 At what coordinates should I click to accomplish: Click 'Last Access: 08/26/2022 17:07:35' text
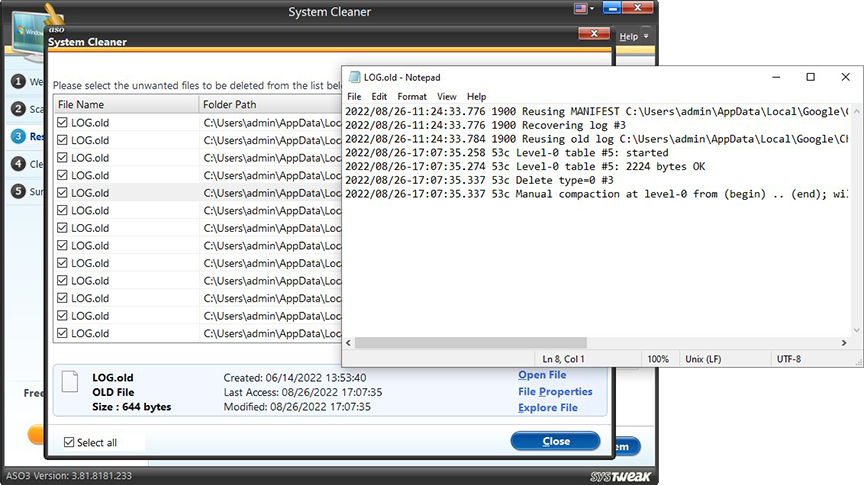(x=303, y=392)
